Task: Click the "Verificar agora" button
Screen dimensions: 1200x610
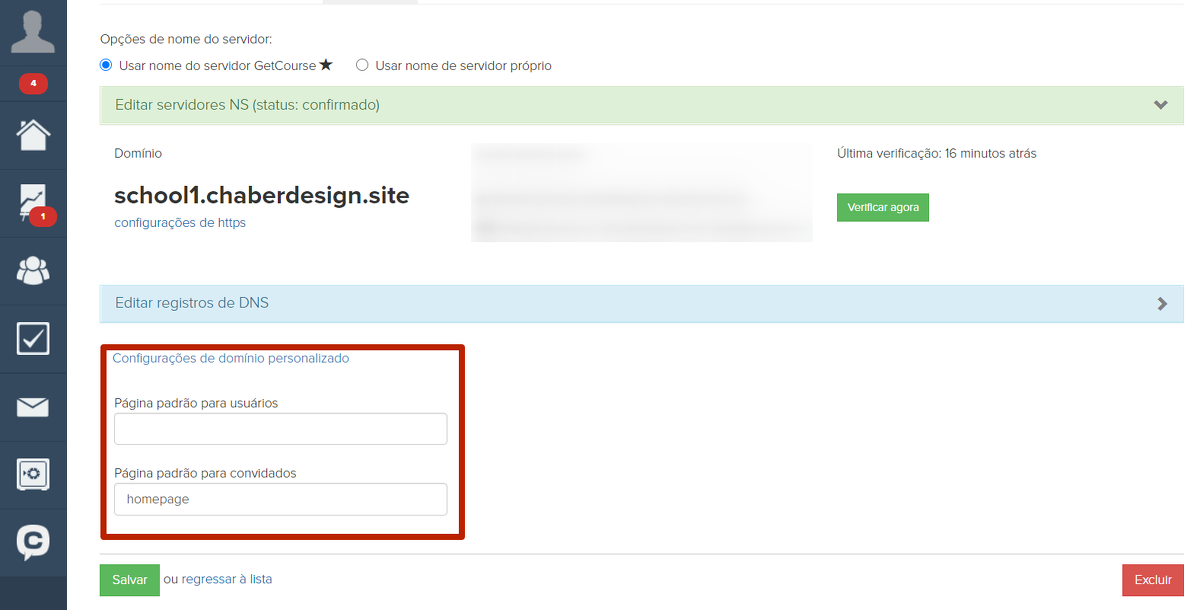Action: (882, 207)
